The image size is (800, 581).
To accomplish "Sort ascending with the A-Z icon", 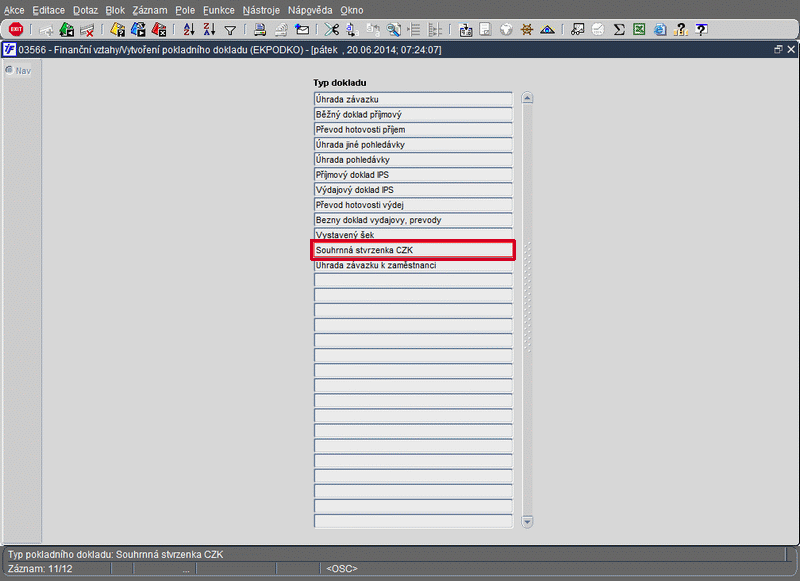I will 189,30.
